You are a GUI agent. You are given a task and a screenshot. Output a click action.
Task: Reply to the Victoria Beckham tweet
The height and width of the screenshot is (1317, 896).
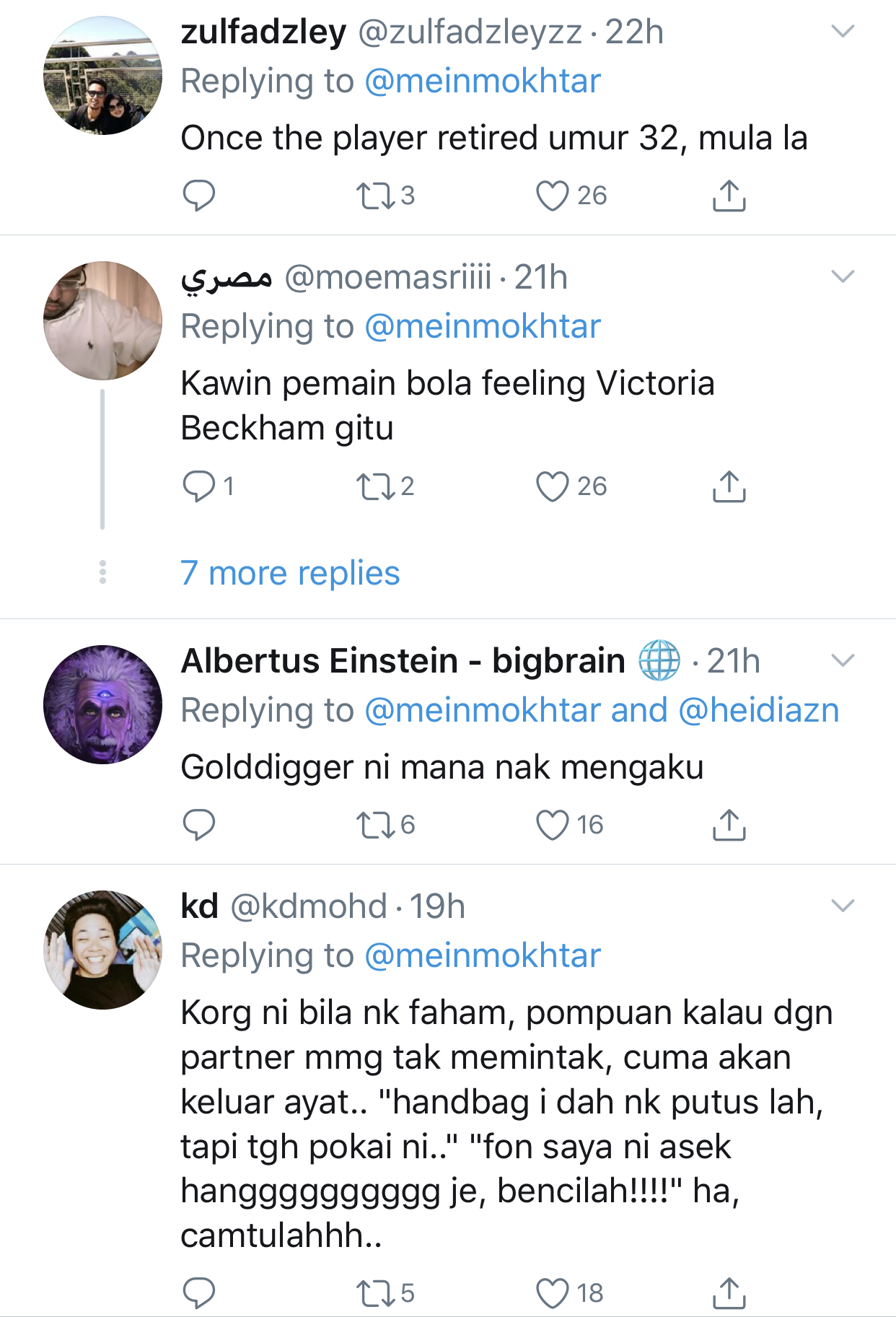click(x=198, y=486)
